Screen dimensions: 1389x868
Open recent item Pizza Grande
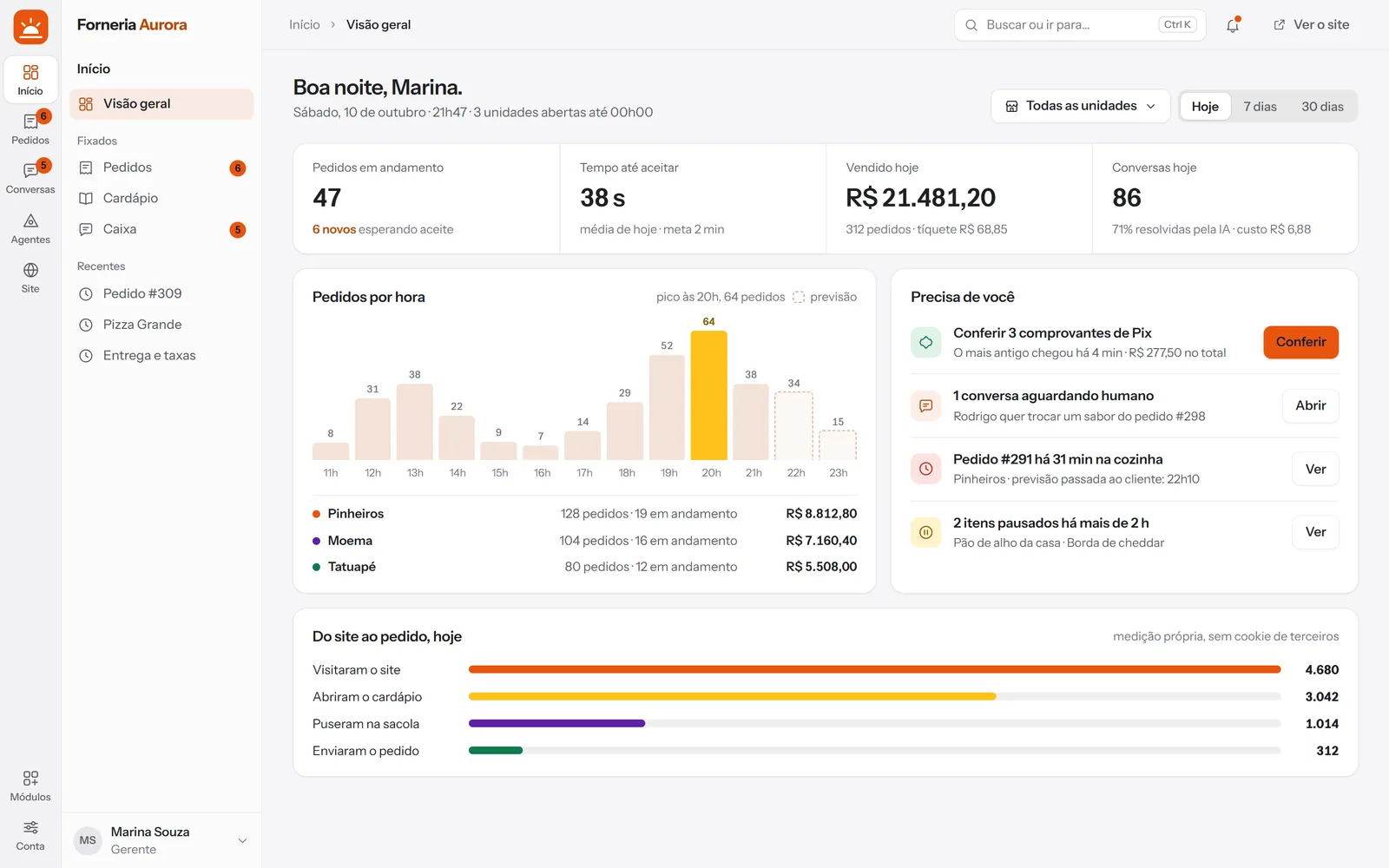161,325
